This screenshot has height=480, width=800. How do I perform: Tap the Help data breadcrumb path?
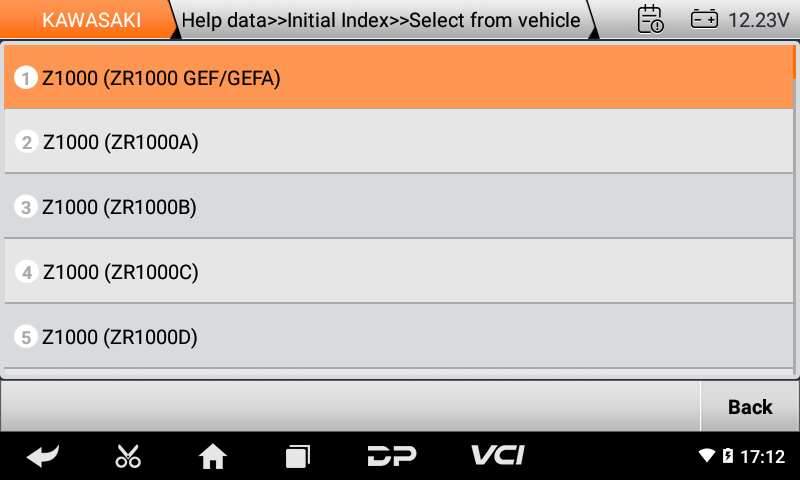click(x=381, y=20)
